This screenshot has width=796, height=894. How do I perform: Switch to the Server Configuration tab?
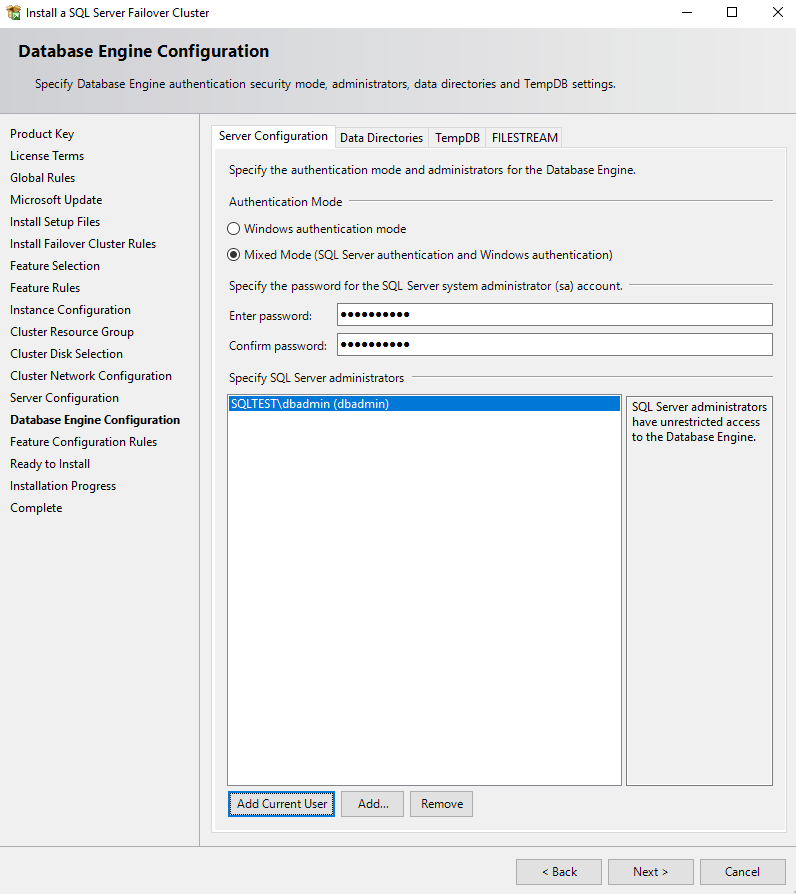[x=273, y=136]
